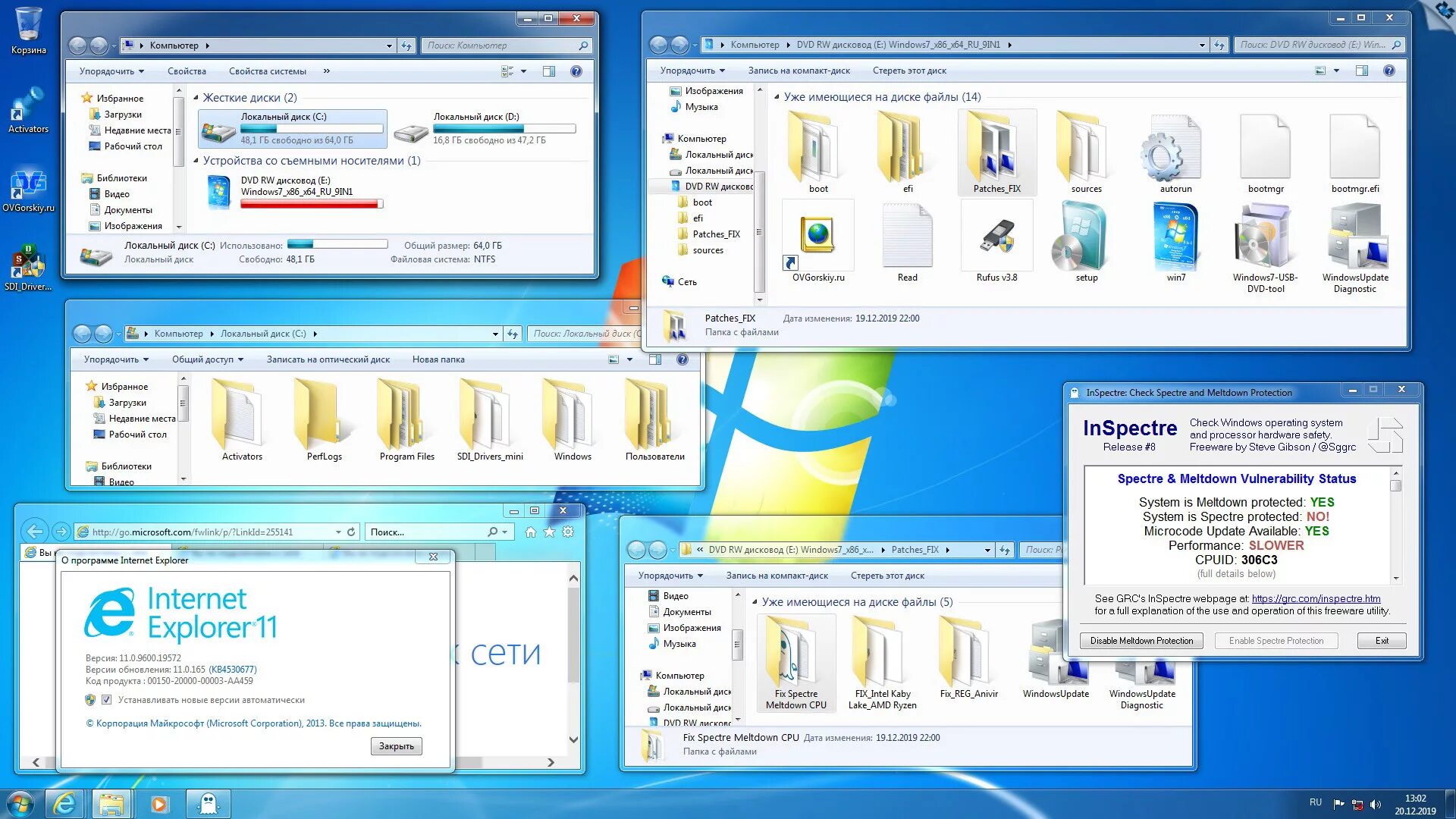Image resolution: width=1456 pixels, height=819 pixels.
Task: Collapse the 'files on disc (5)' group
Action: 755,602
